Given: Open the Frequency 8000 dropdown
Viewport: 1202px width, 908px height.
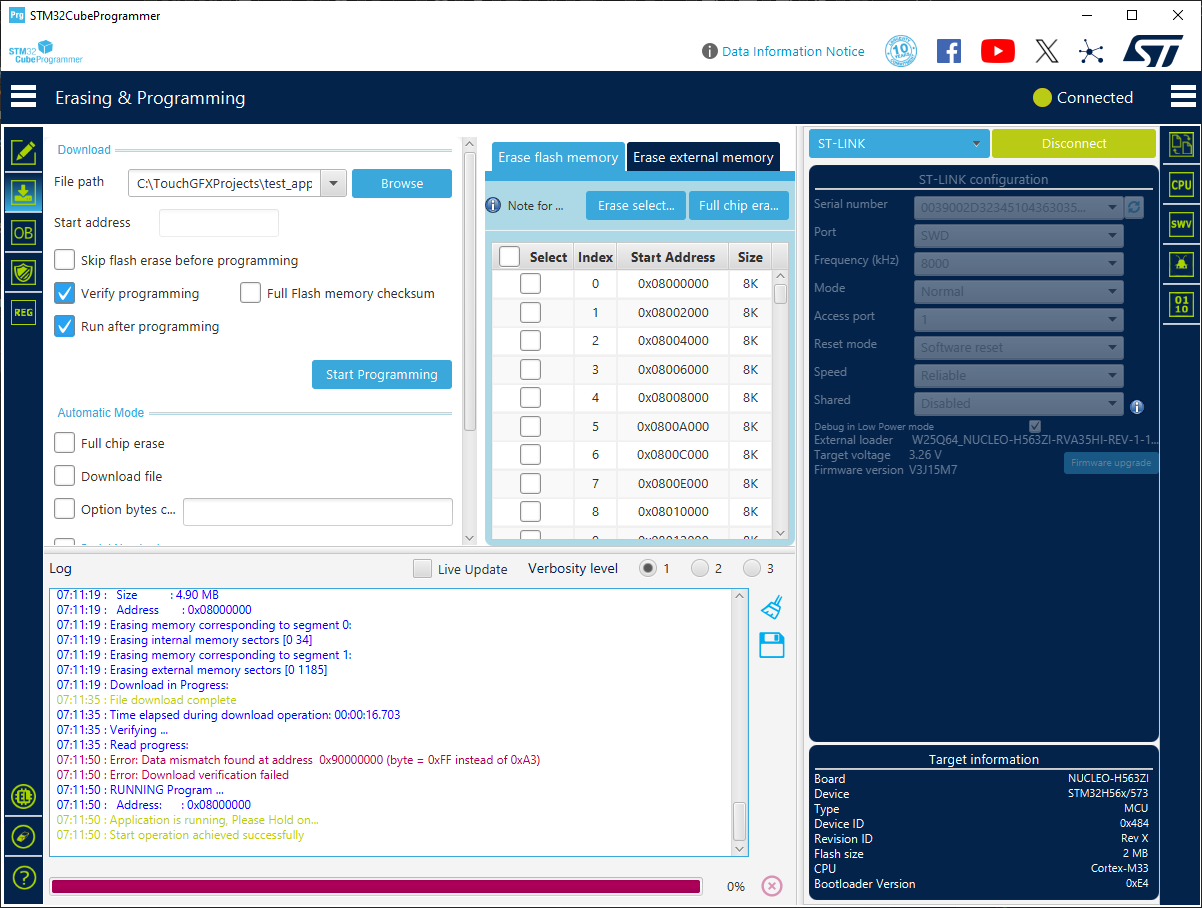Looking at the screenshot, I should [x=1018, y=263].
